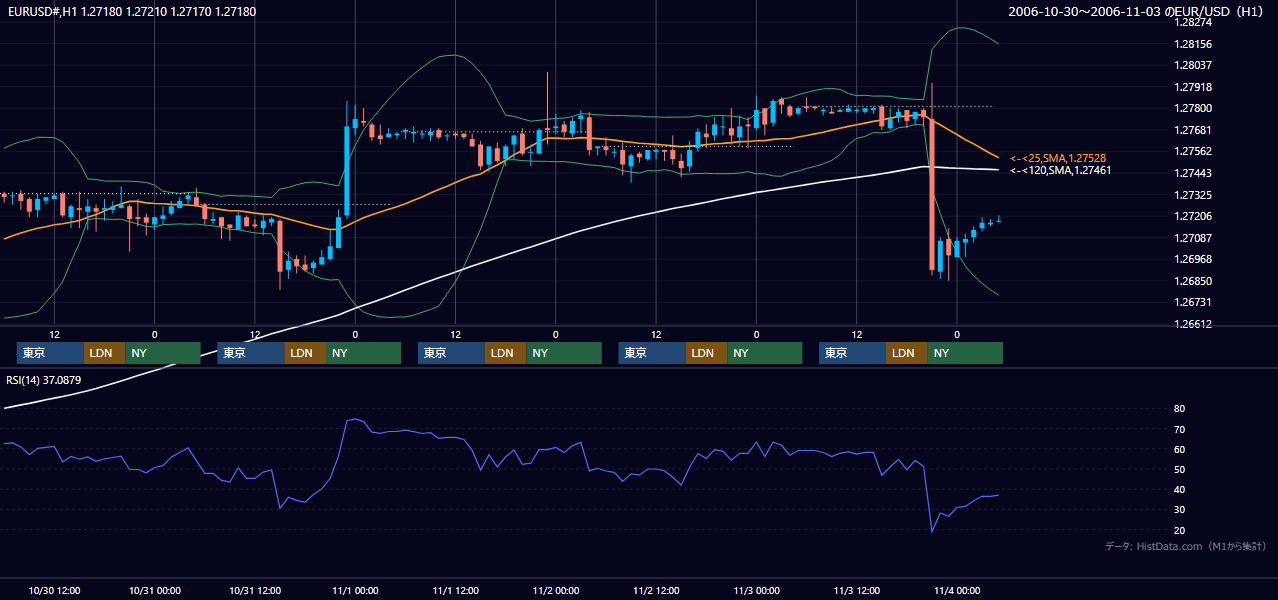The image size is (1278, 600).
Task: Select the leftmost LDN session block
Action: pos(104,353)
